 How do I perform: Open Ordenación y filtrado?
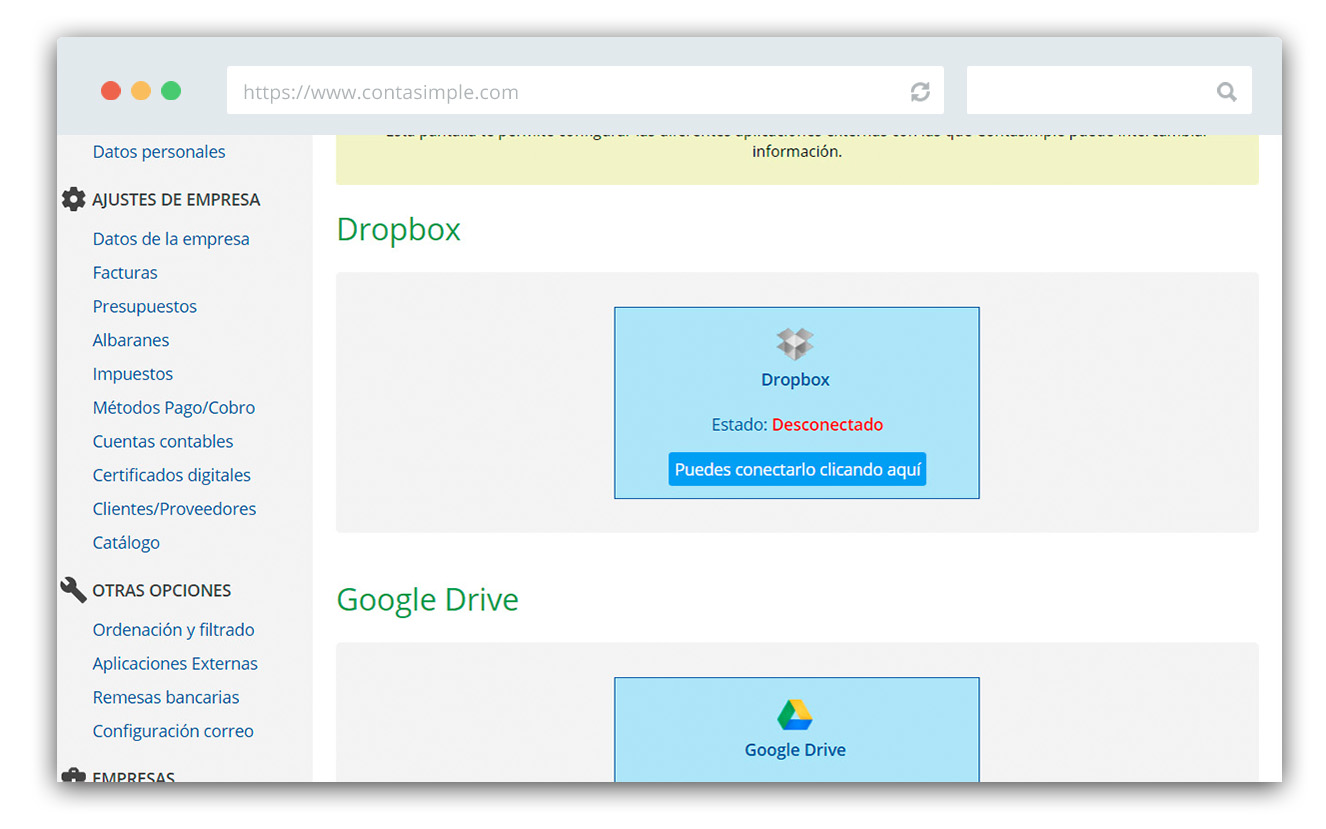click(174, 630)
